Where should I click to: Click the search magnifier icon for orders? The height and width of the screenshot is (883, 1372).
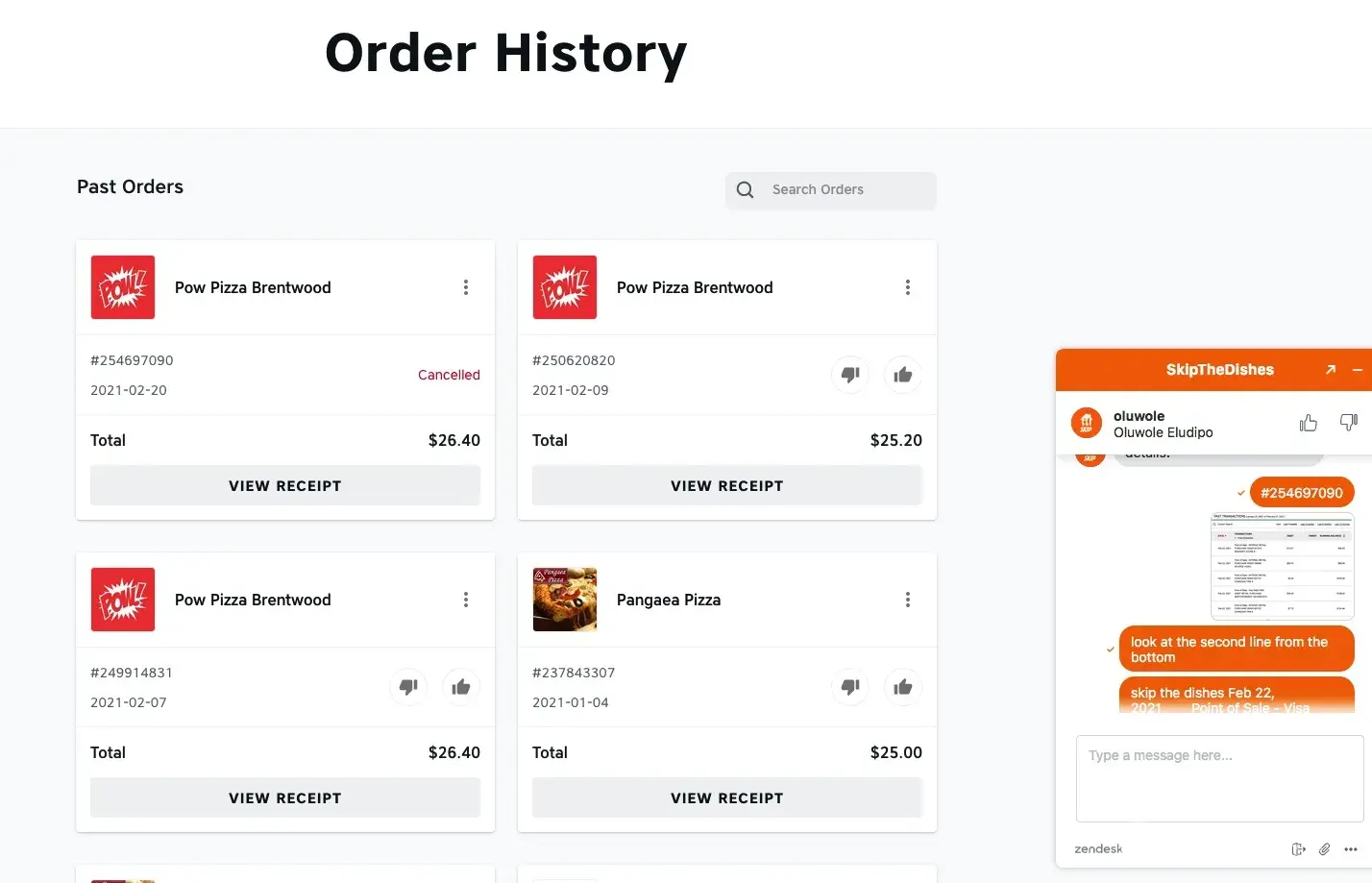point(745,190)
